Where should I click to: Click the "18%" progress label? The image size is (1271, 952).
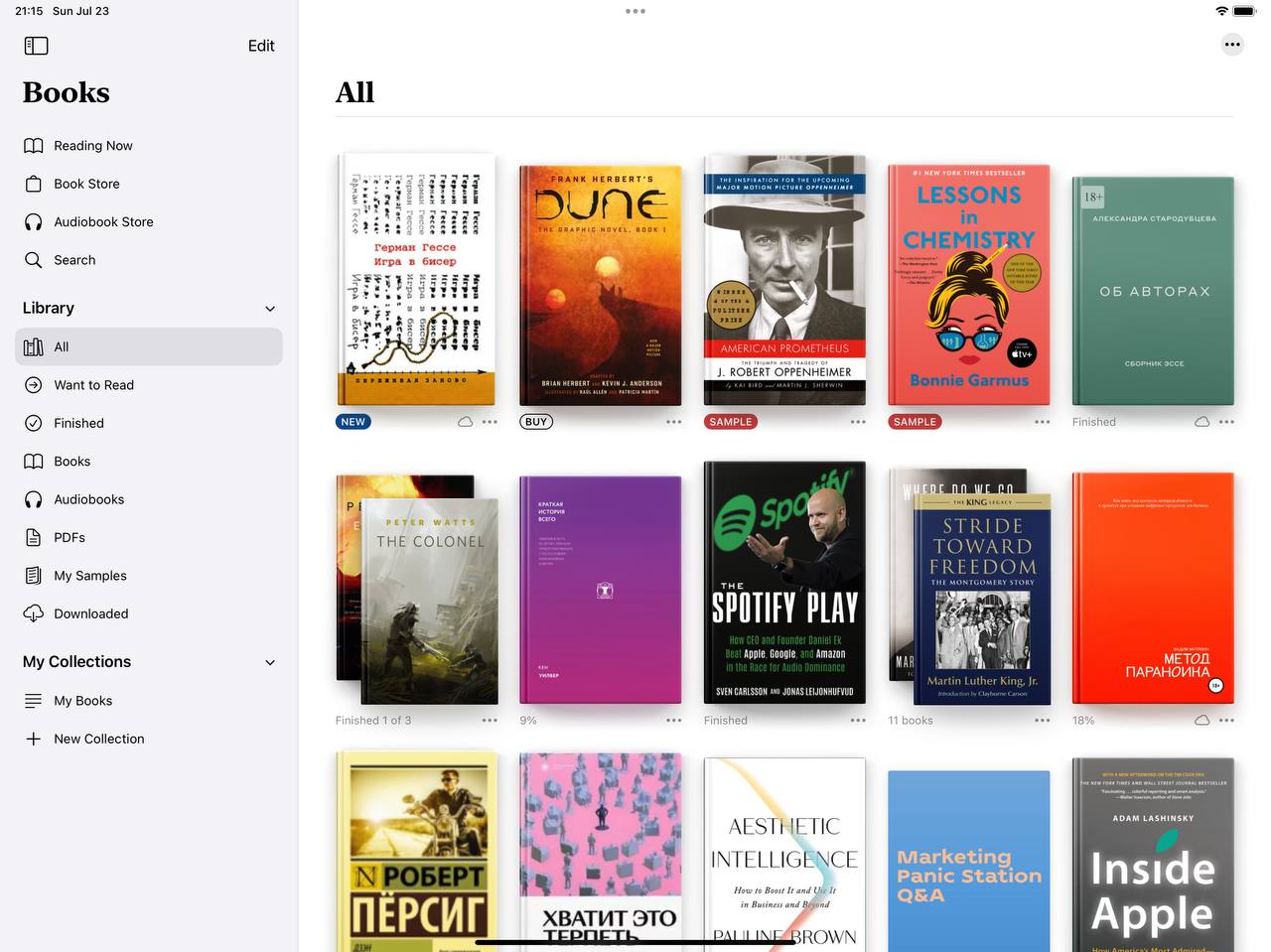[1083, 721]
